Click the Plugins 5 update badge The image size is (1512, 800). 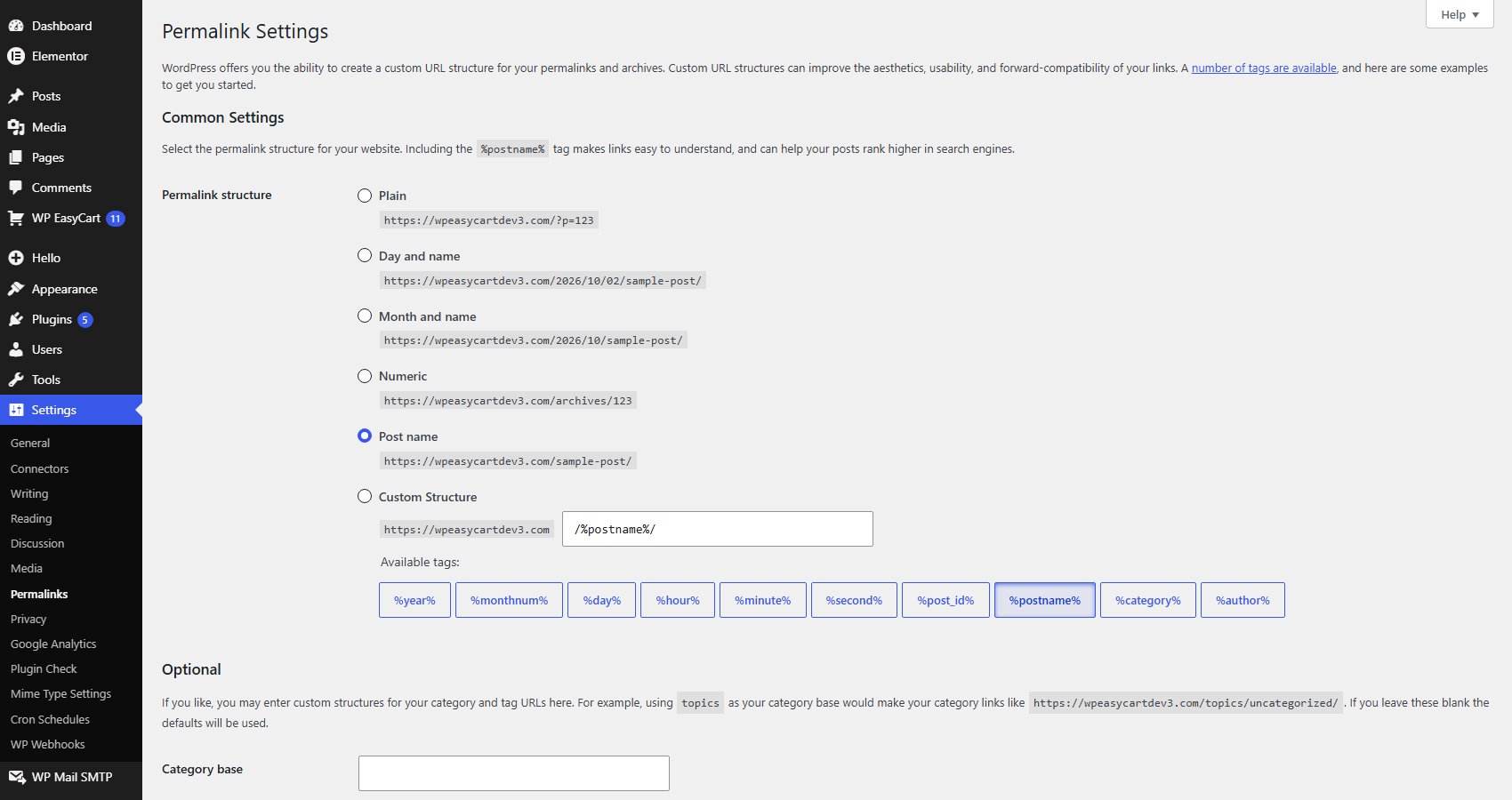pyautogui.click(x=85, y=320)
